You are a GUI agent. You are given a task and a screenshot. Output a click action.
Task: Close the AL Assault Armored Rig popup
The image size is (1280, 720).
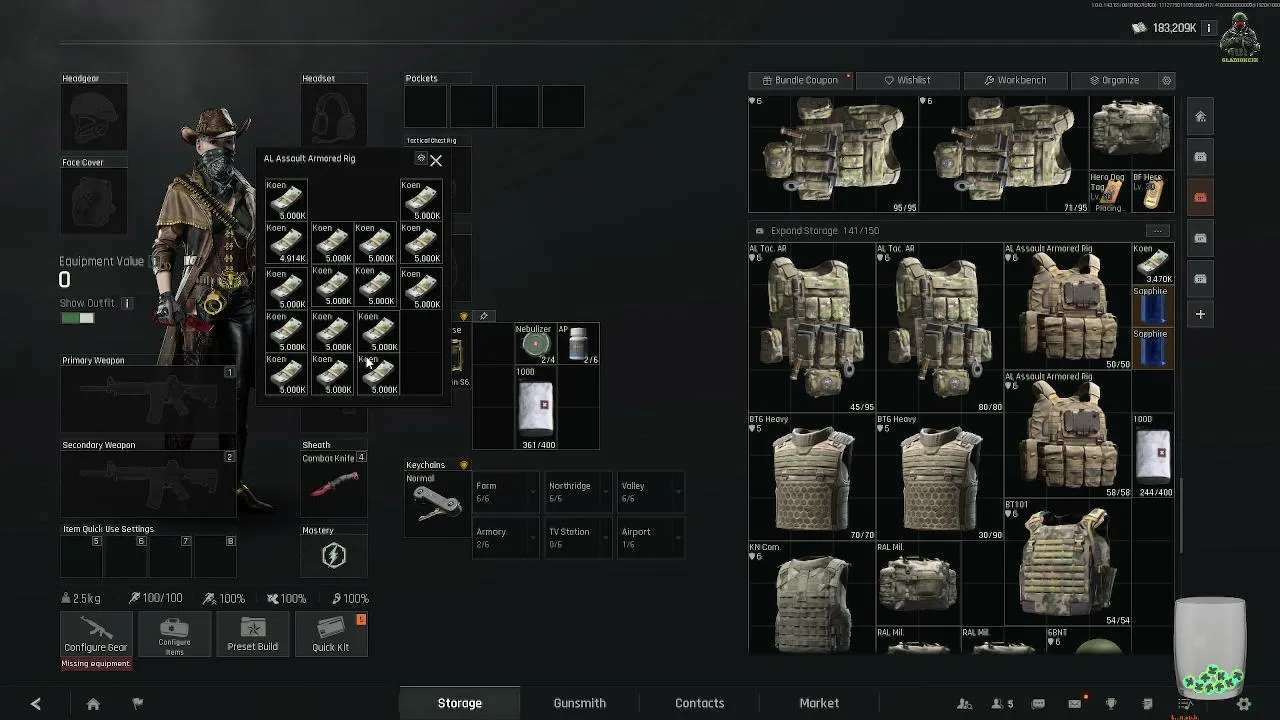pyautogui.click(x=436, y=160)
